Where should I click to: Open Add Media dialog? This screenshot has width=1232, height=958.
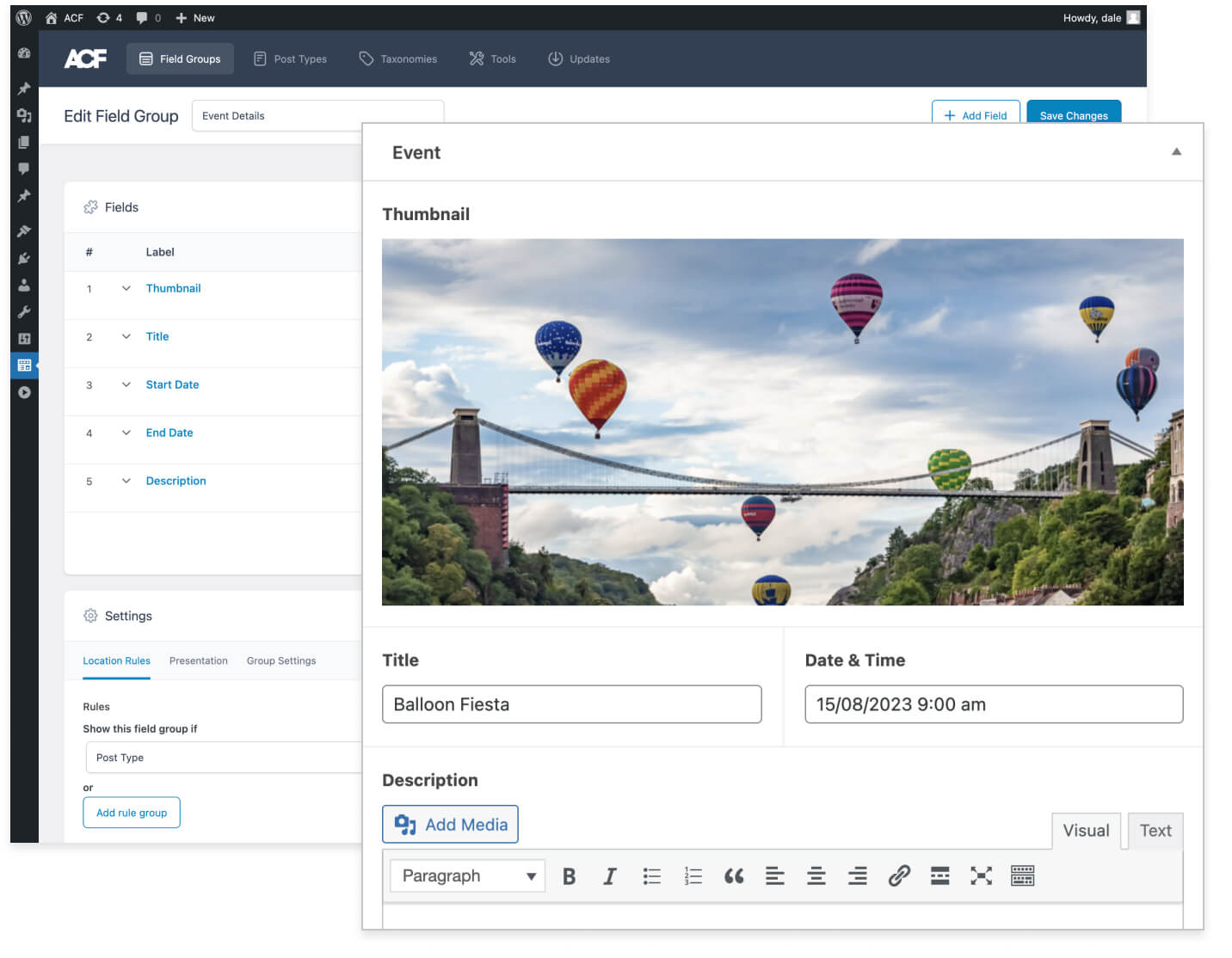(449, 824)
